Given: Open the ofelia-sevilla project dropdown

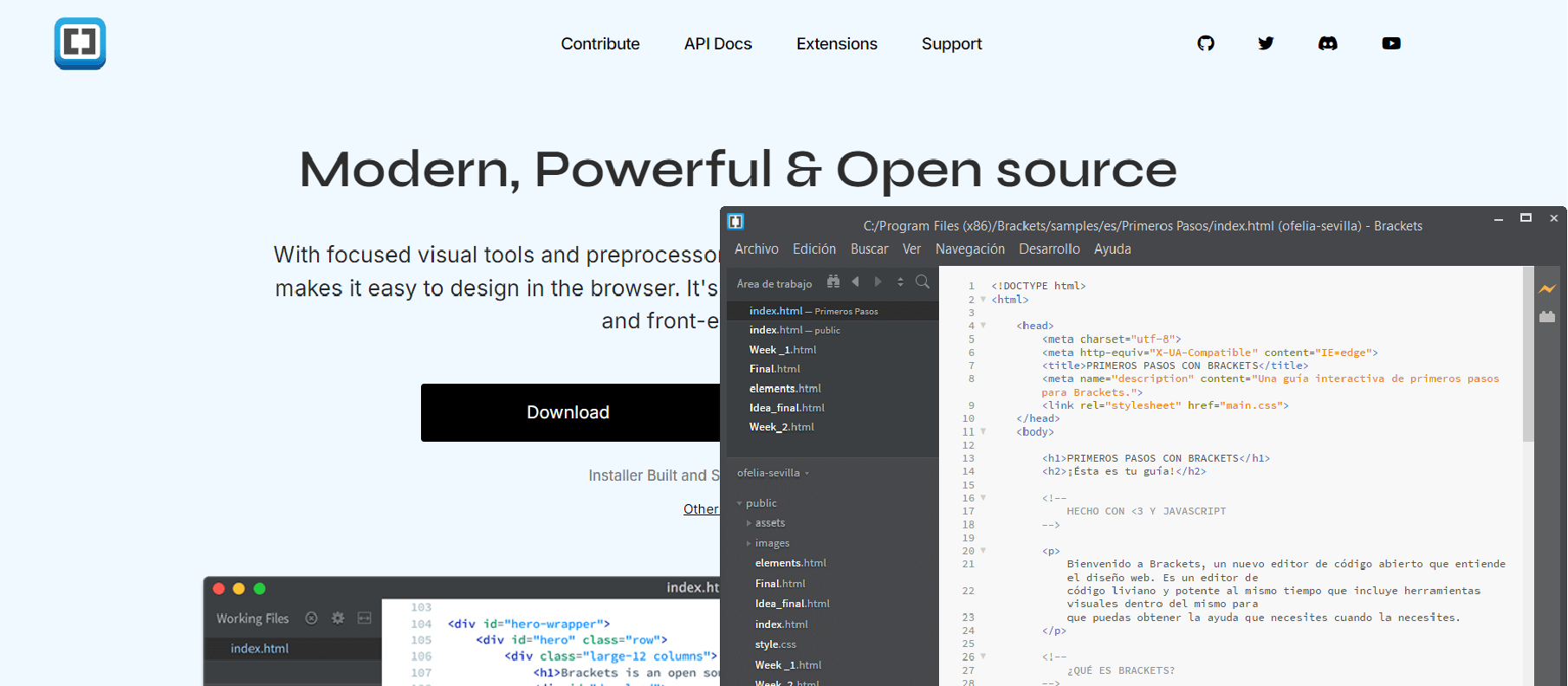Looking at the screenshot, I should pyautogui.click(x=773, y=473).
